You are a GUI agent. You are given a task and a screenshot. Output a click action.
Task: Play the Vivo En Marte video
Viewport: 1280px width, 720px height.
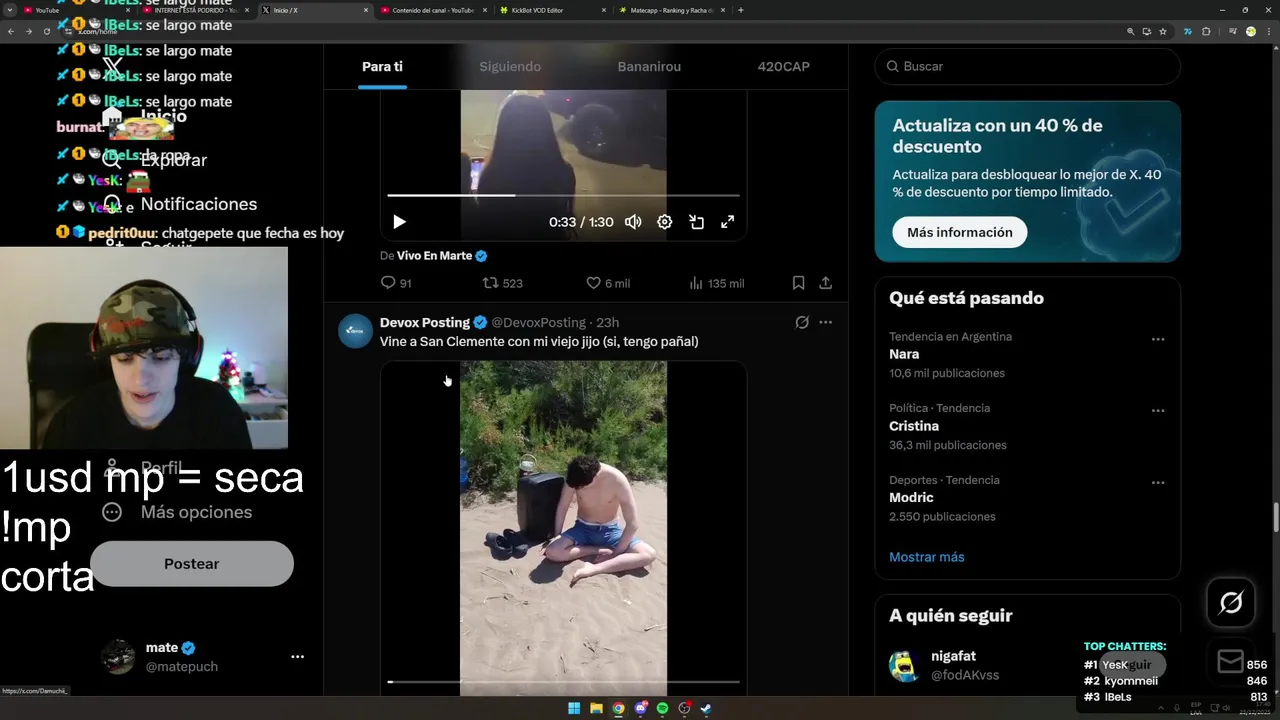tap(399, 222)
